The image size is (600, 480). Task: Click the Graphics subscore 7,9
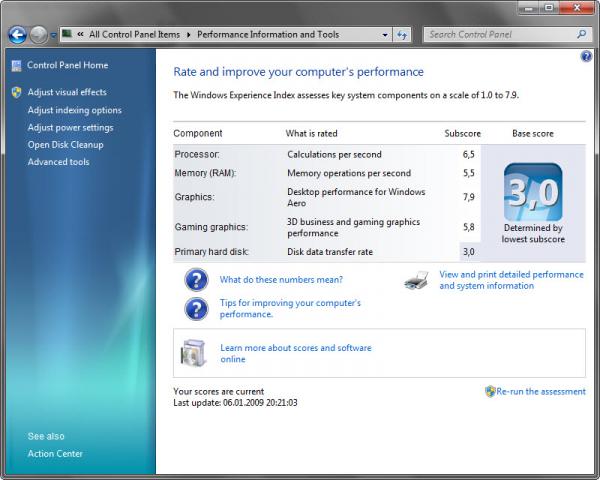pos(469,197)
